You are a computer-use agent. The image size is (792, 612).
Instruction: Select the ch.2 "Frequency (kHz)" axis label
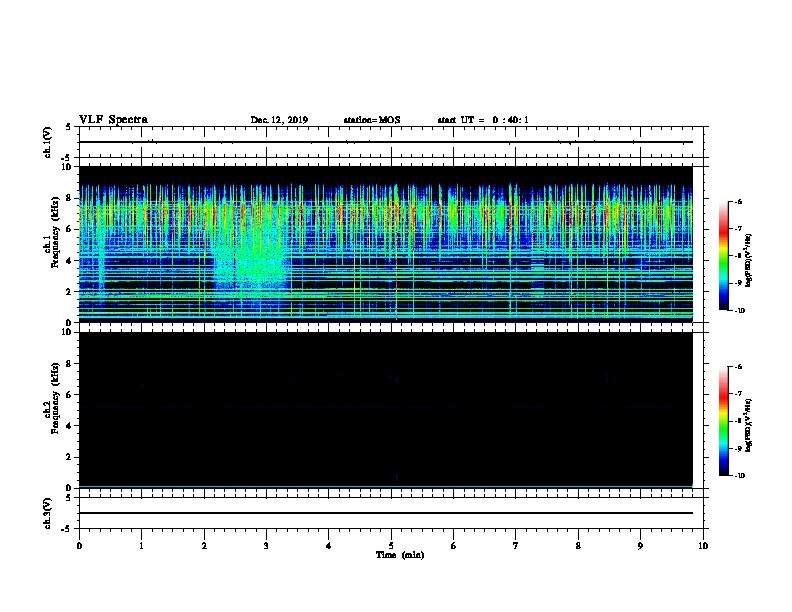point(55,398)
